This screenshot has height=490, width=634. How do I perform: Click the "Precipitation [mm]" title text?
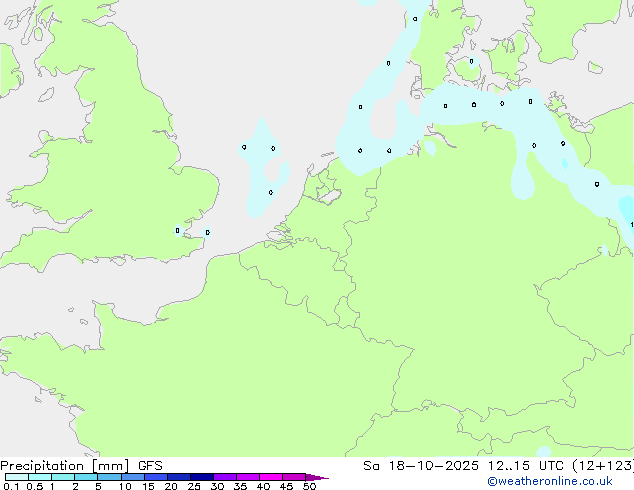point(65,466)
